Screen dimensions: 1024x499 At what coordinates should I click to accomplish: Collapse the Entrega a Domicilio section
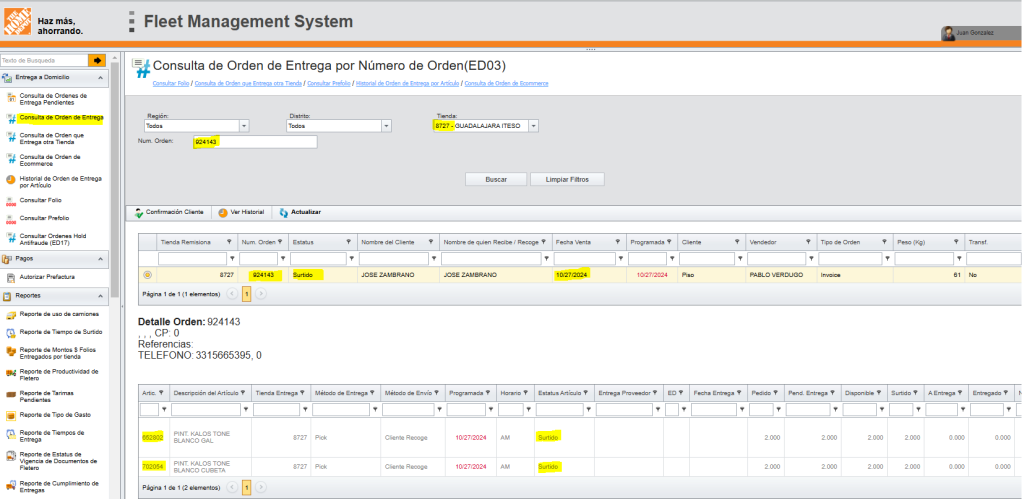pyautogui.click(x=101, y=78)
